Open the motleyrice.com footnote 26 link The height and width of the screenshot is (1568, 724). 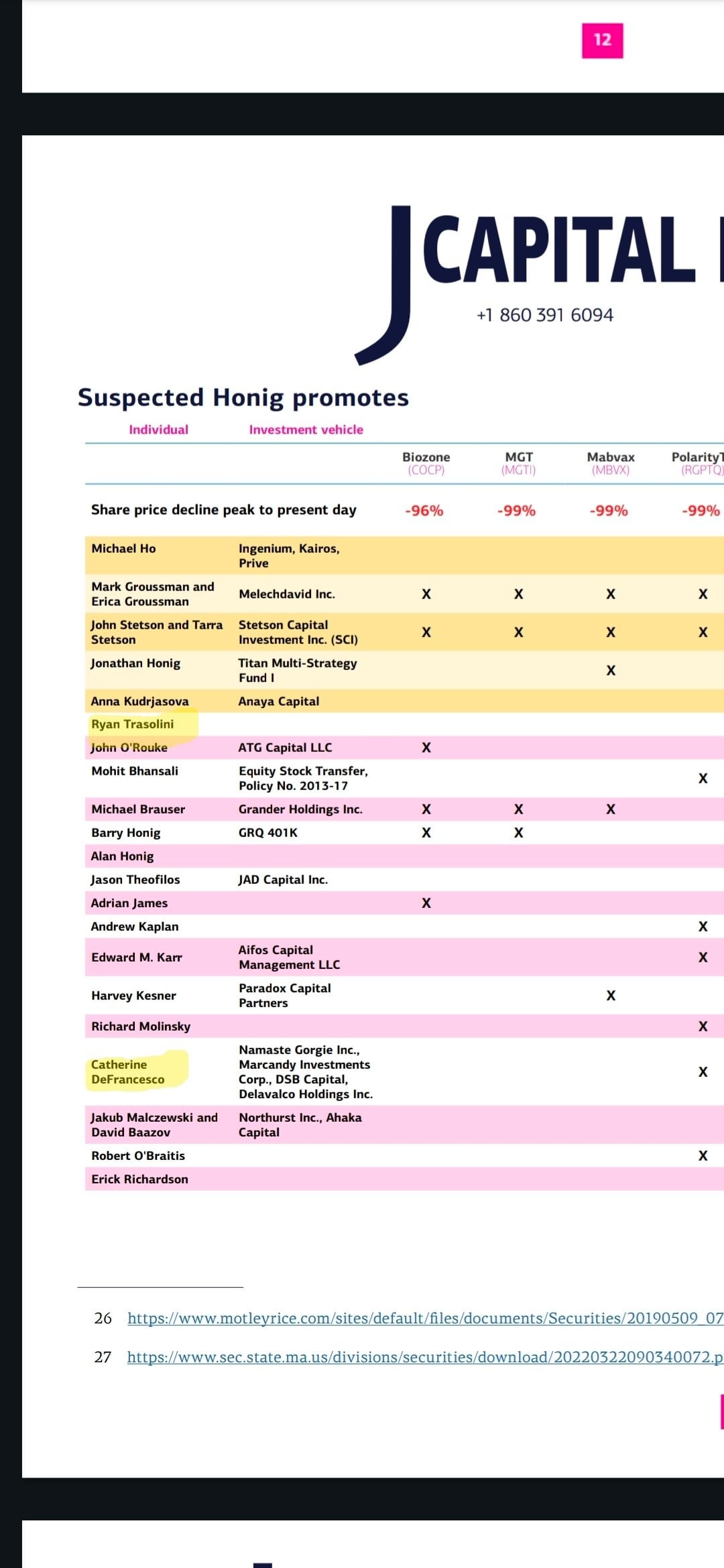point(426,1318)
